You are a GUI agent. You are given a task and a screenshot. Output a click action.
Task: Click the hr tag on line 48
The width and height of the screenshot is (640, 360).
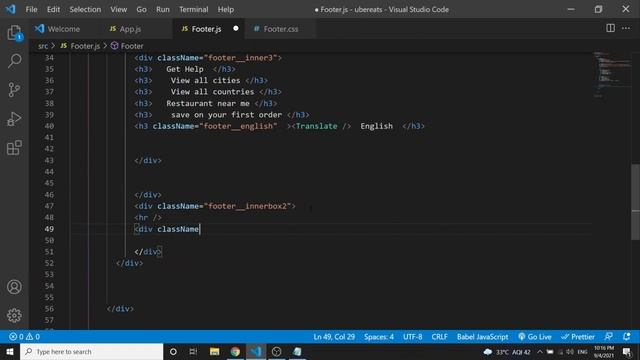coord(148,218)
